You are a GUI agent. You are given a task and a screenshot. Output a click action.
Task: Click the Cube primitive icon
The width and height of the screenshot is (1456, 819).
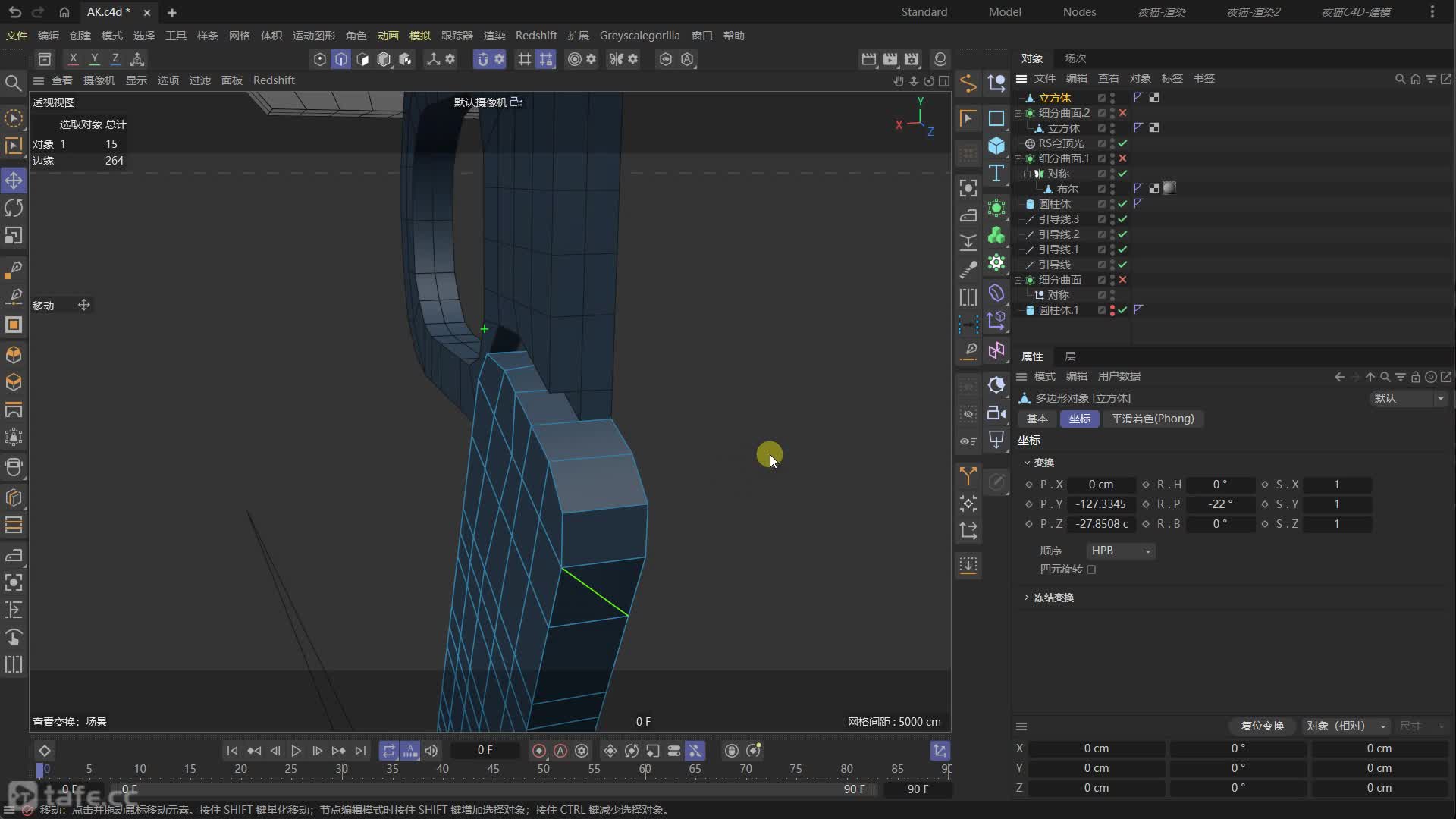[996, 146]
